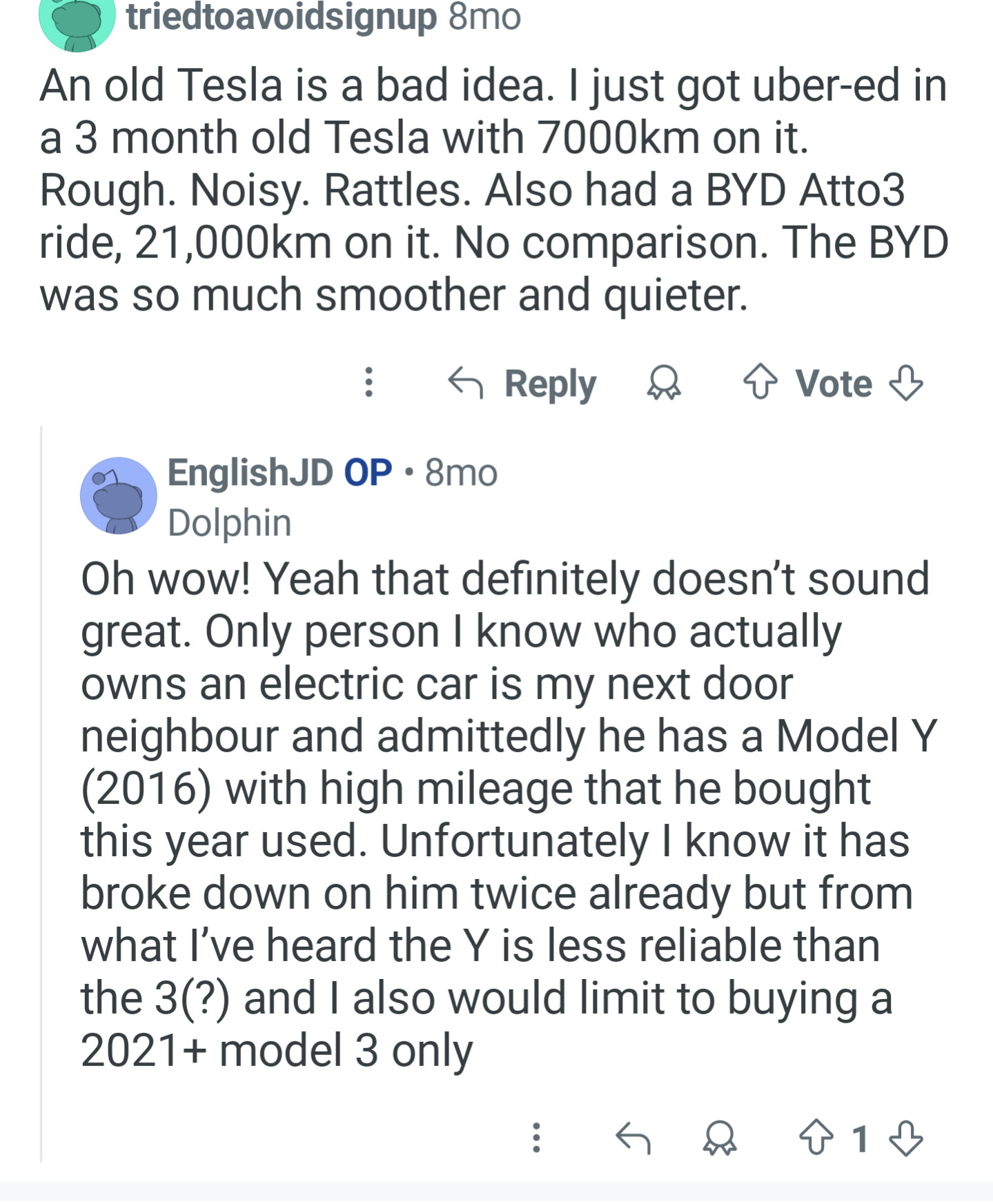Screen dimensions: 993x1204
Task: Tap the Dolphin user flair
Action: click(230, 522)
